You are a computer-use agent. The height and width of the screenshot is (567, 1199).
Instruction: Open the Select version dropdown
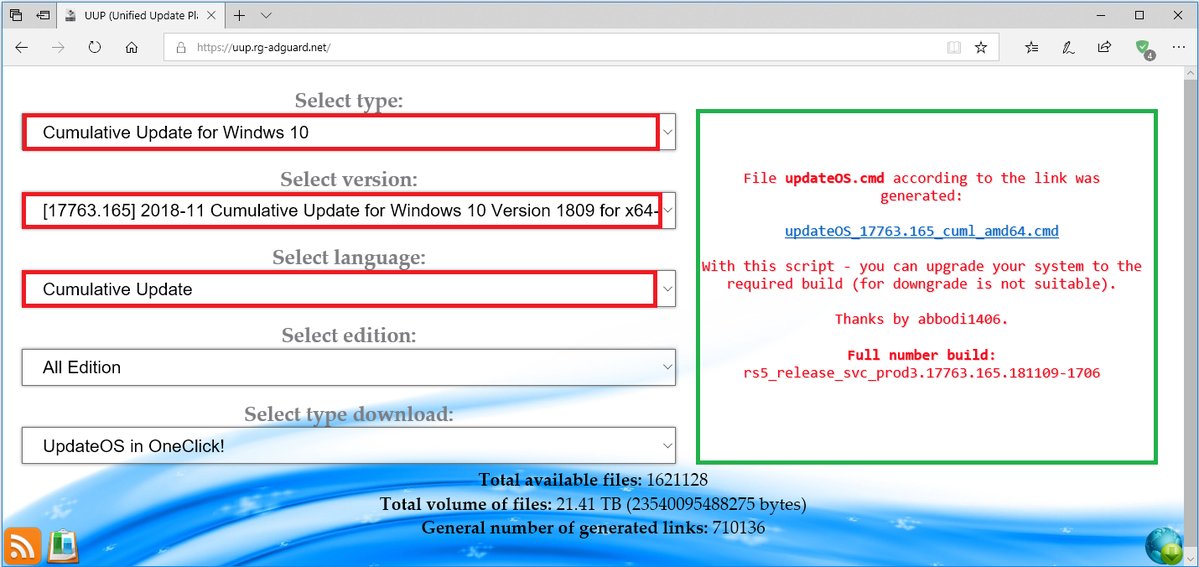click(x=349, y=210)
